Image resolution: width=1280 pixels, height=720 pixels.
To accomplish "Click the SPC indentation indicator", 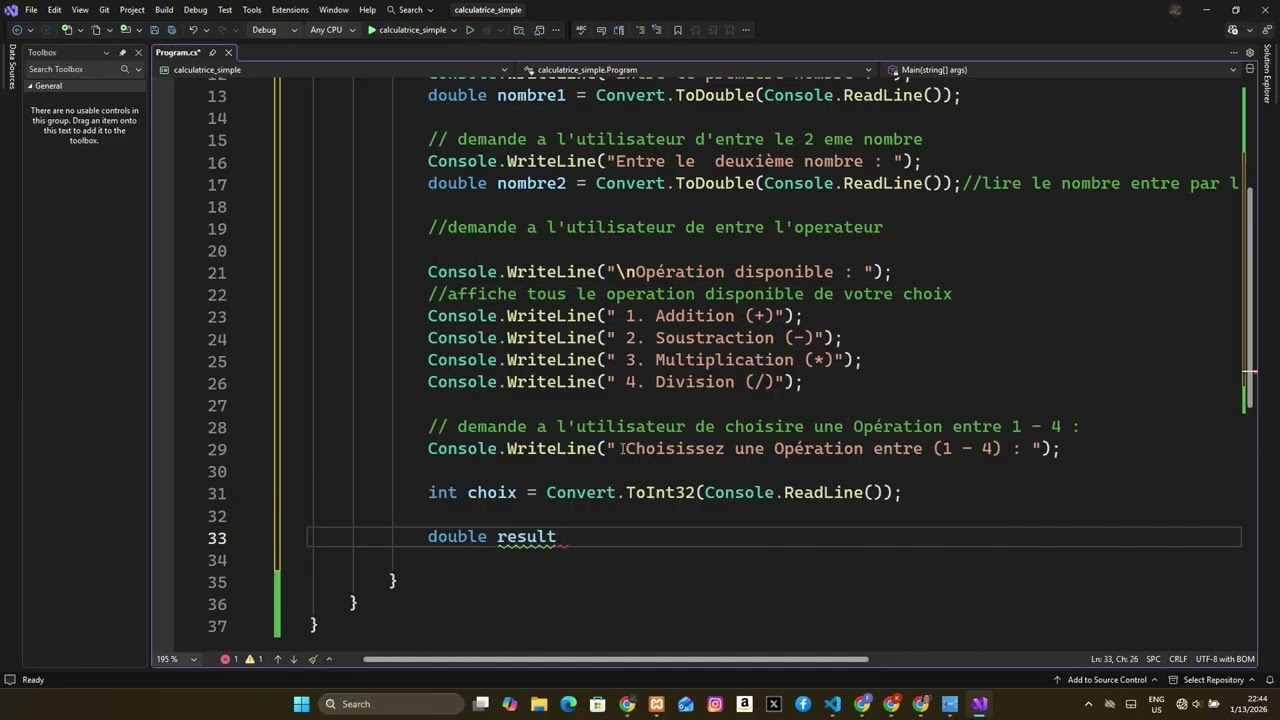I will (x=1153, y=659).
